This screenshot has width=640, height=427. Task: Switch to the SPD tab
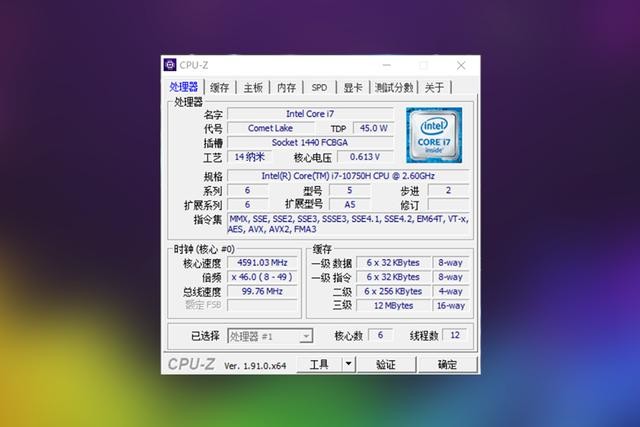click(x=319, y=87)
